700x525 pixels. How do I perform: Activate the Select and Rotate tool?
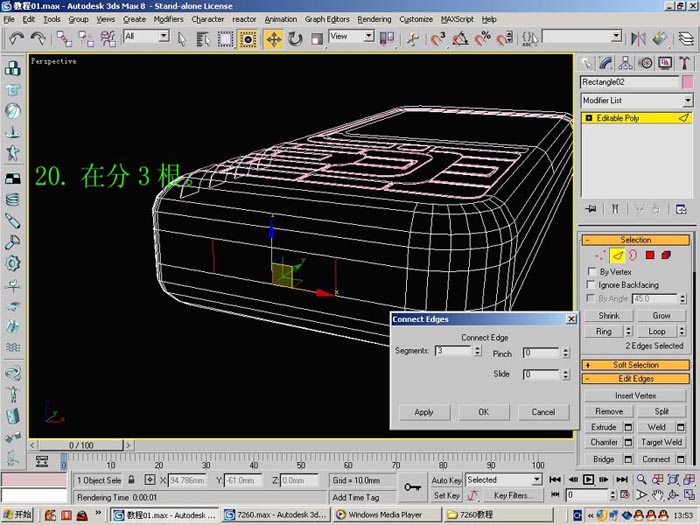click(295, 39)
